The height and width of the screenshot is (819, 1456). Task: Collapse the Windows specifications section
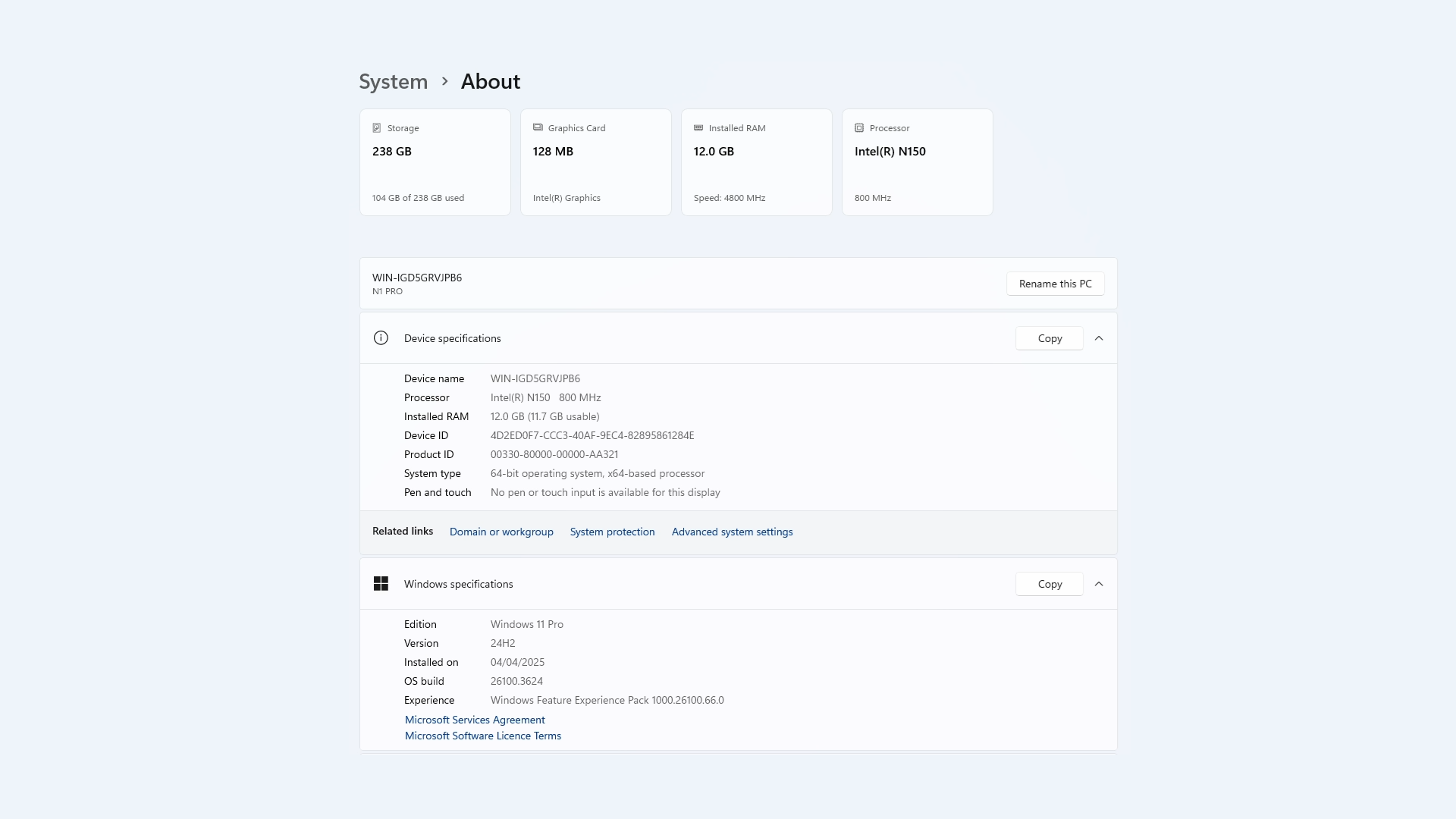click(x=1099, y=584)
